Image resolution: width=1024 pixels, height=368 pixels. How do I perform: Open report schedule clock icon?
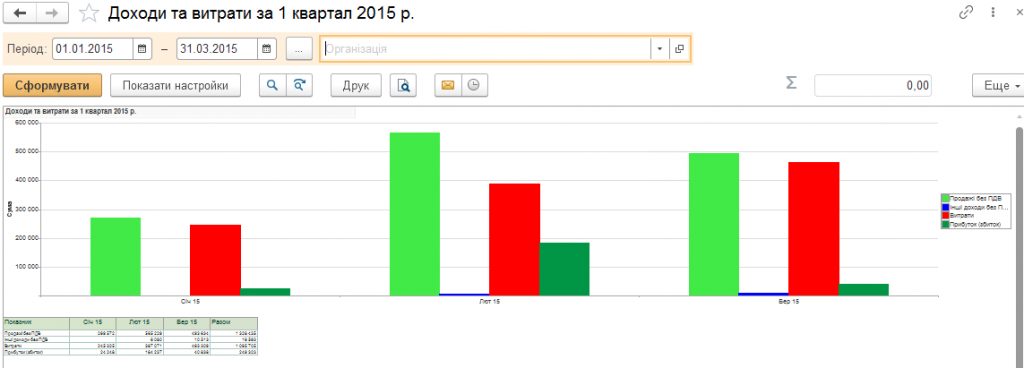475,85
